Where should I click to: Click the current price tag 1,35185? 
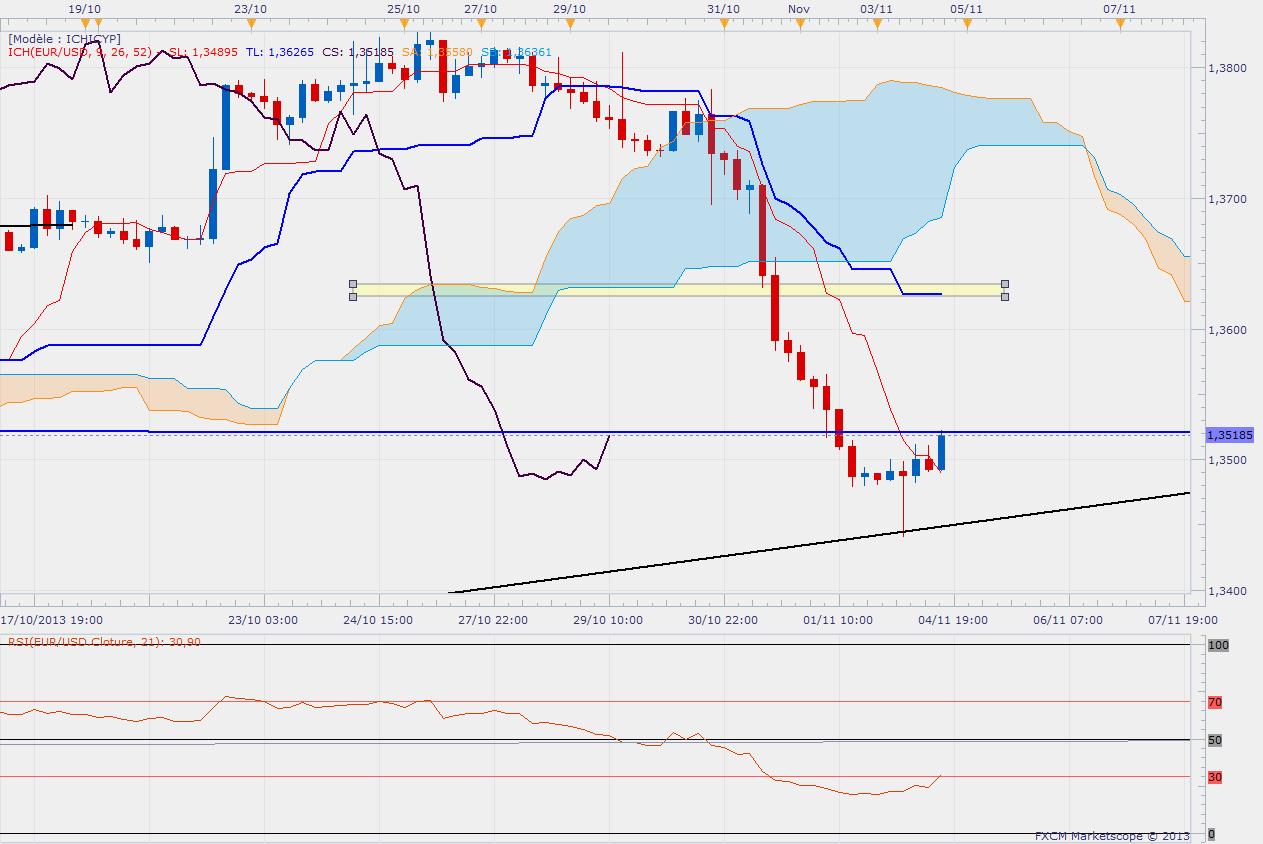coord(1230,436)
